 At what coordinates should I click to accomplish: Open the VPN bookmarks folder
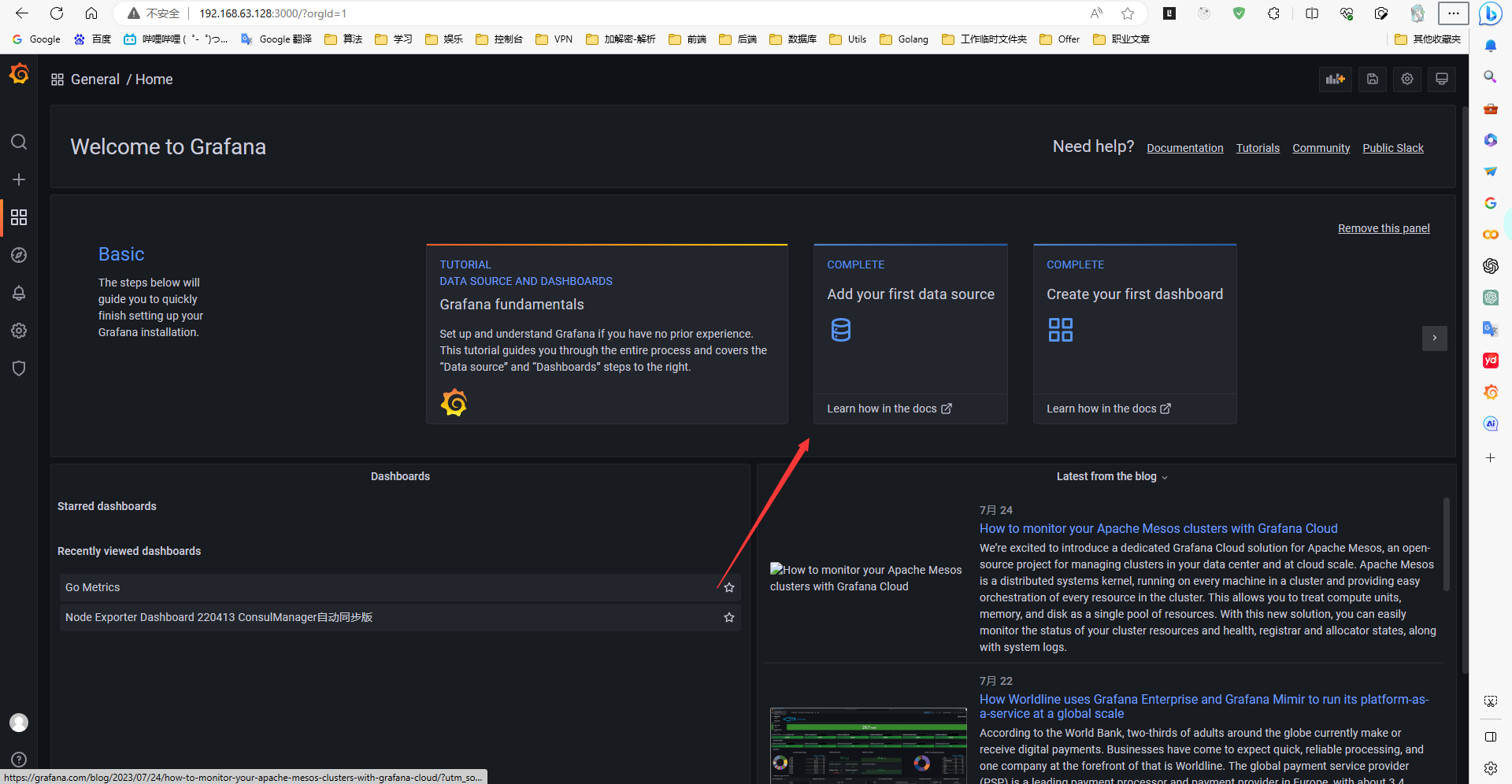click(554, 39)
